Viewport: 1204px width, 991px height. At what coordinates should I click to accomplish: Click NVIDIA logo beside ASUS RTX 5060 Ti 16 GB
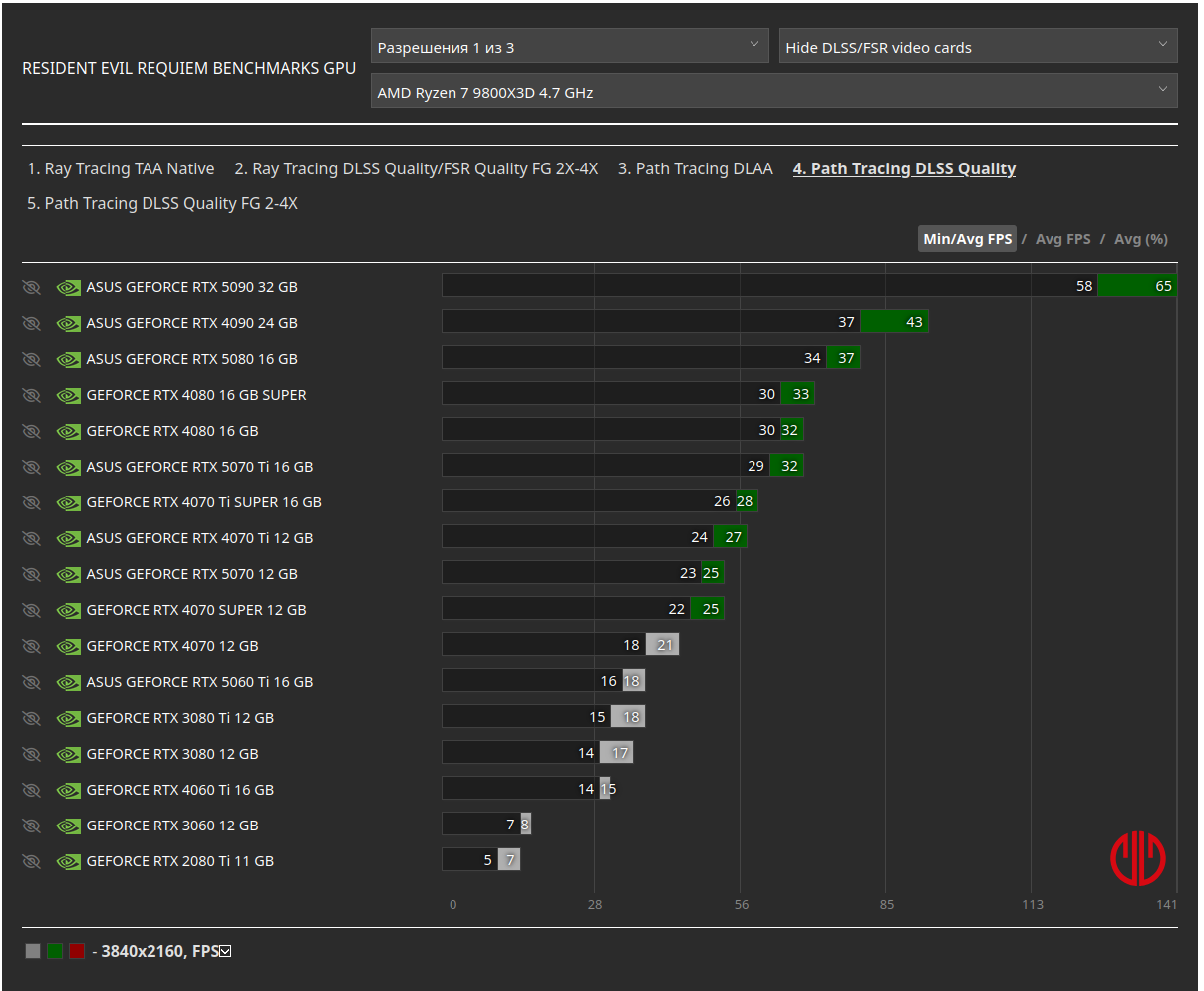[68, 682]
